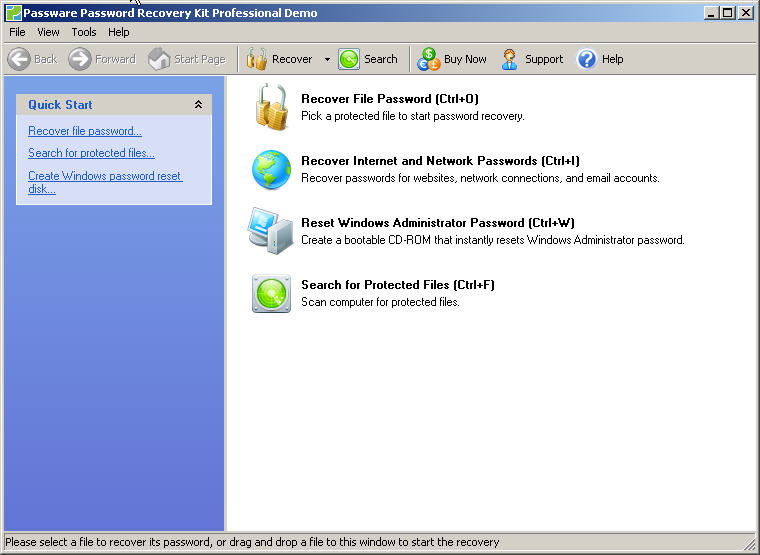This screenshot has width=760, height=555.
Task: Click the Recover padlocks toolbar icon
Action: pos(256,59)
